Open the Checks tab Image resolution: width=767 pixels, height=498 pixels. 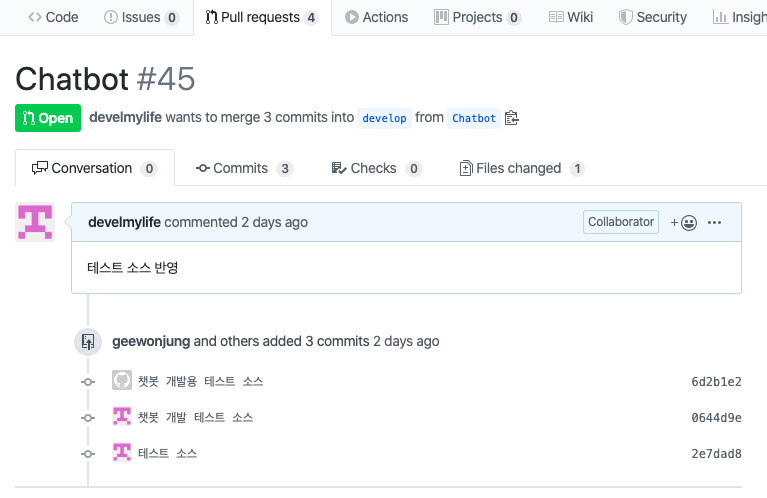377,168
